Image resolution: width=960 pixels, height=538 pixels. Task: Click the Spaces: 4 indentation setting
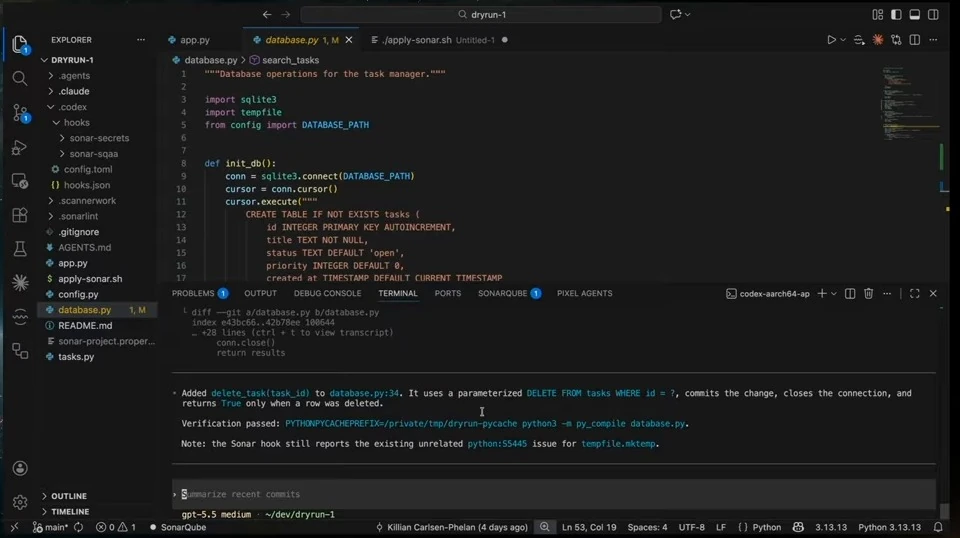tap(647, 527)
